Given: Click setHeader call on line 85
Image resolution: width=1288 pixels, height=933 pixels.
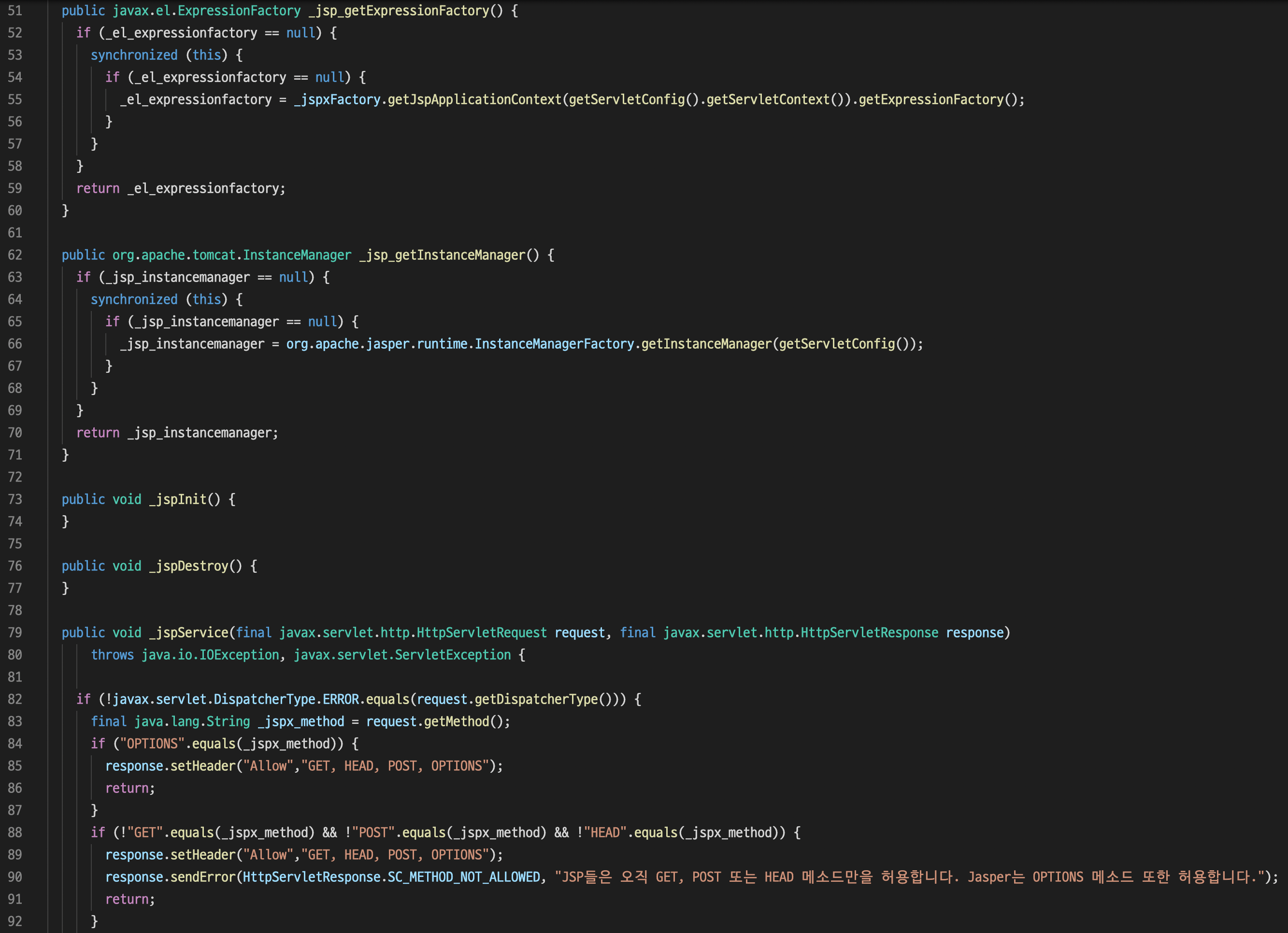Looking at the screenshot, I should [x=203, y=765].
